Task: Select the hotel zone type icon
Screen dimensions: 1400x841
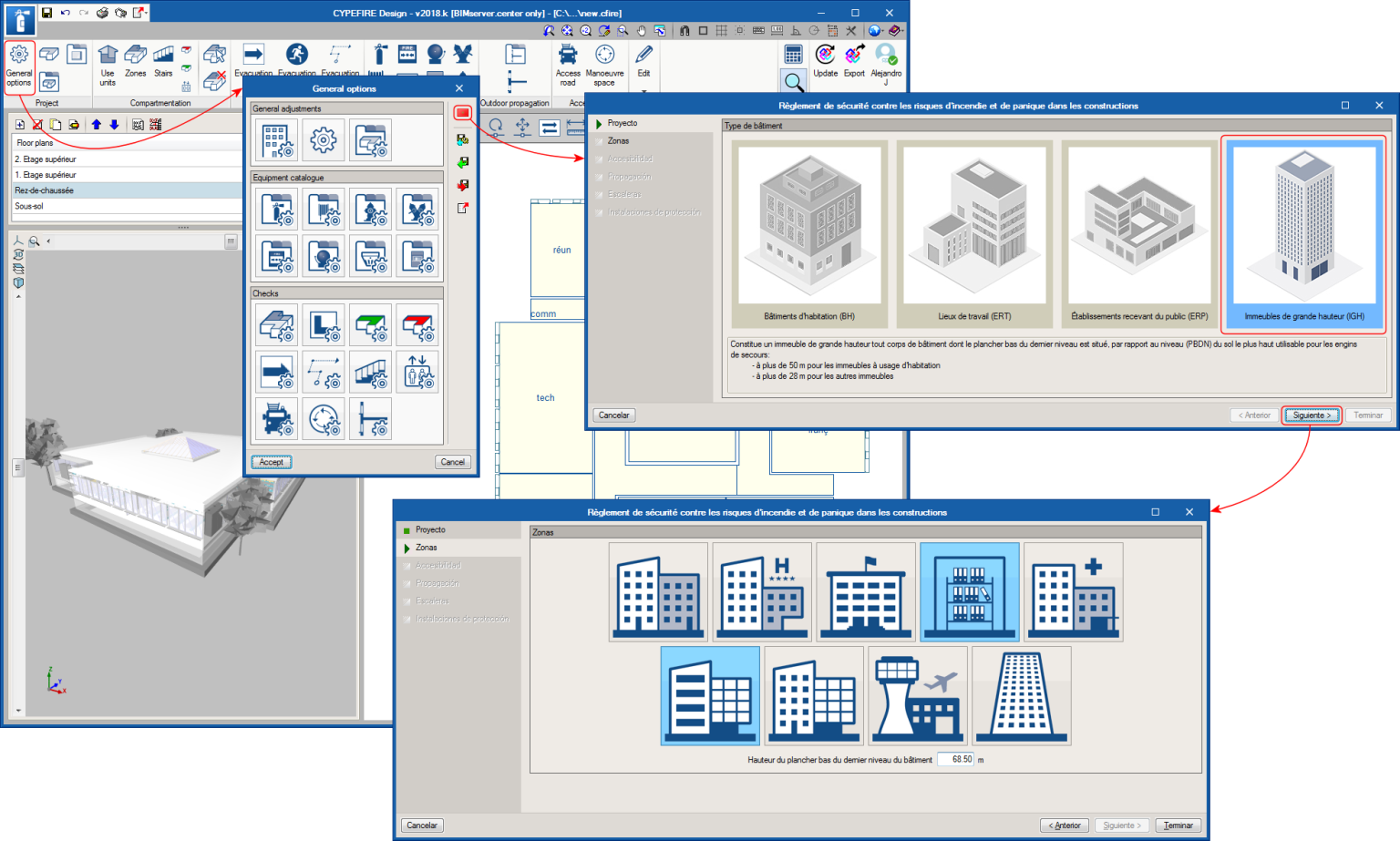Action: click(x=762, y=591)
